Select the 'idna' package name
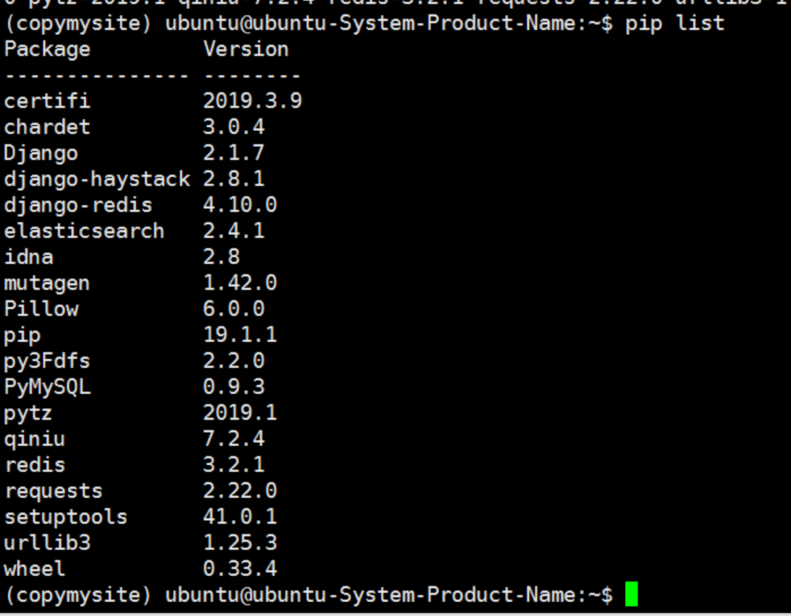791x616 pixels. [x=29, y=257]
